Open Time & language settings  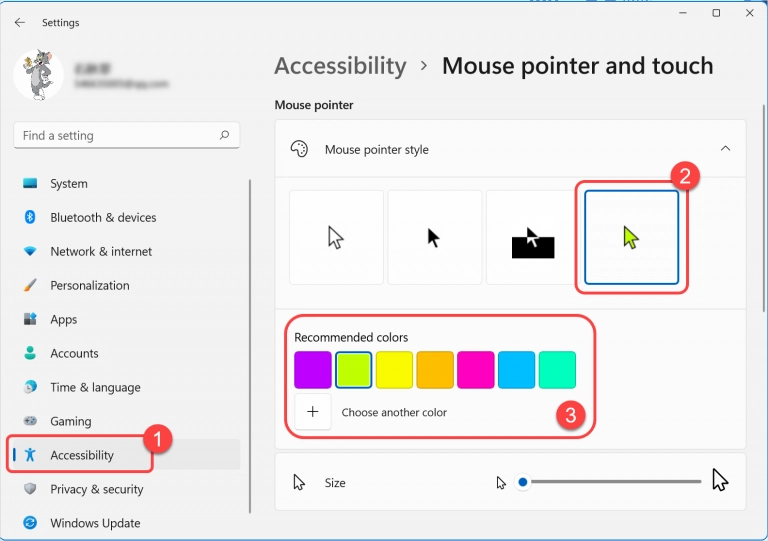pos(126,387)
